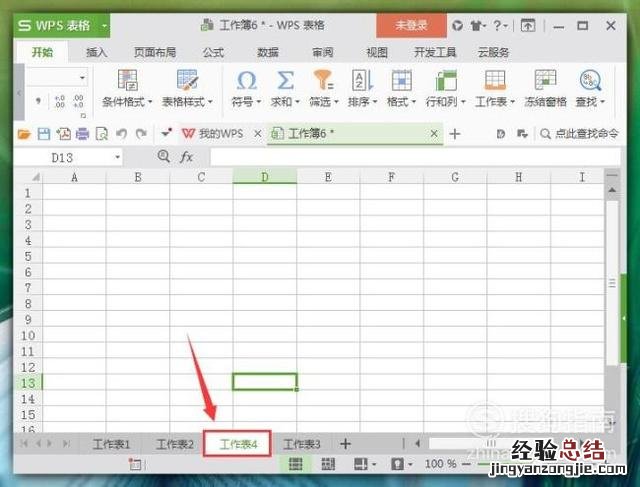Open the 视图 ribbon tab

376,52
